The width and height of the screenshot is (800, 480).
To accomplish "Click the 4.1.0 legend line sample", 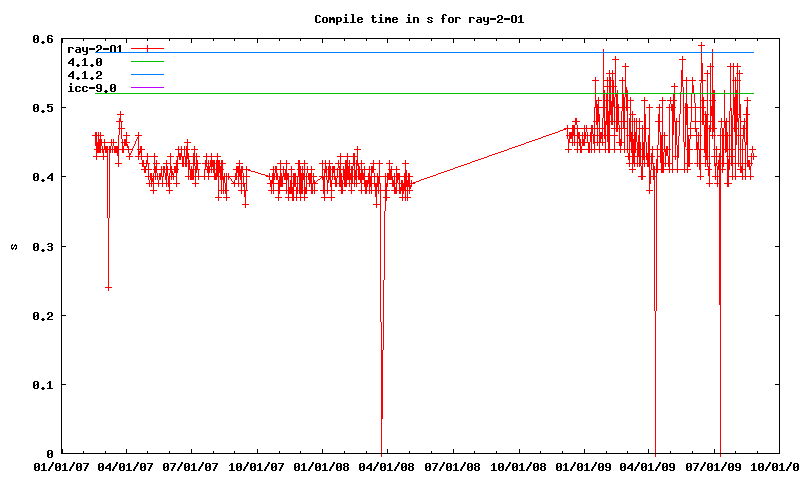I will point(146,62).
